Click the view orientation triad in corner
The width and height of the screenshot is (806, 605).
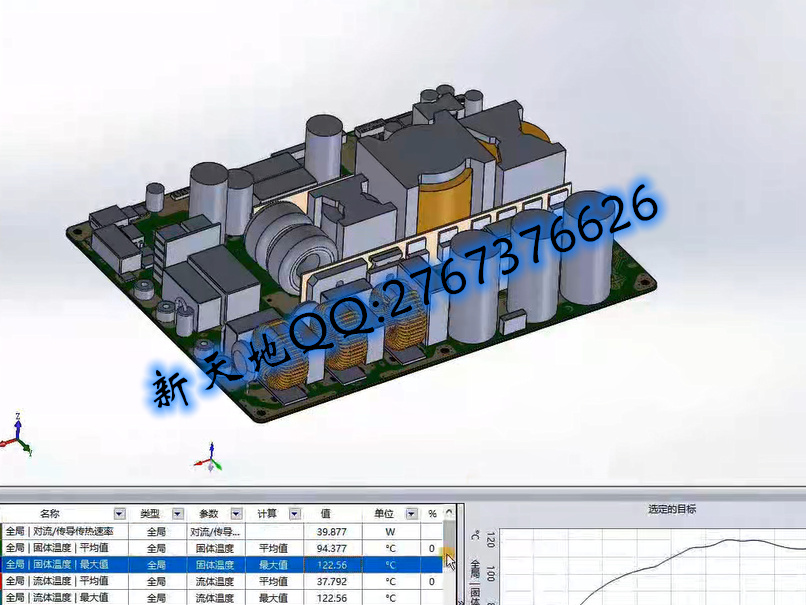coord(15,434)
